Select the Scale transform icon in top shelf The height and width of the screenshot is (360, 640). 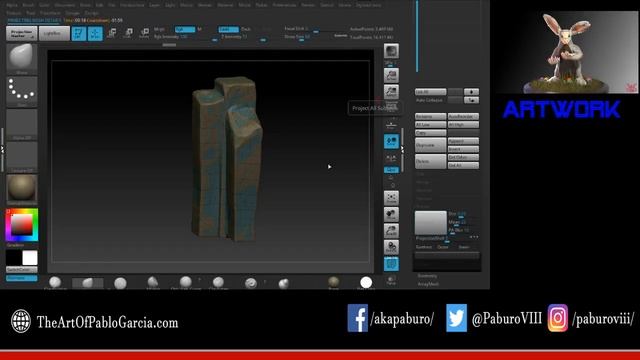click(128, 33)
